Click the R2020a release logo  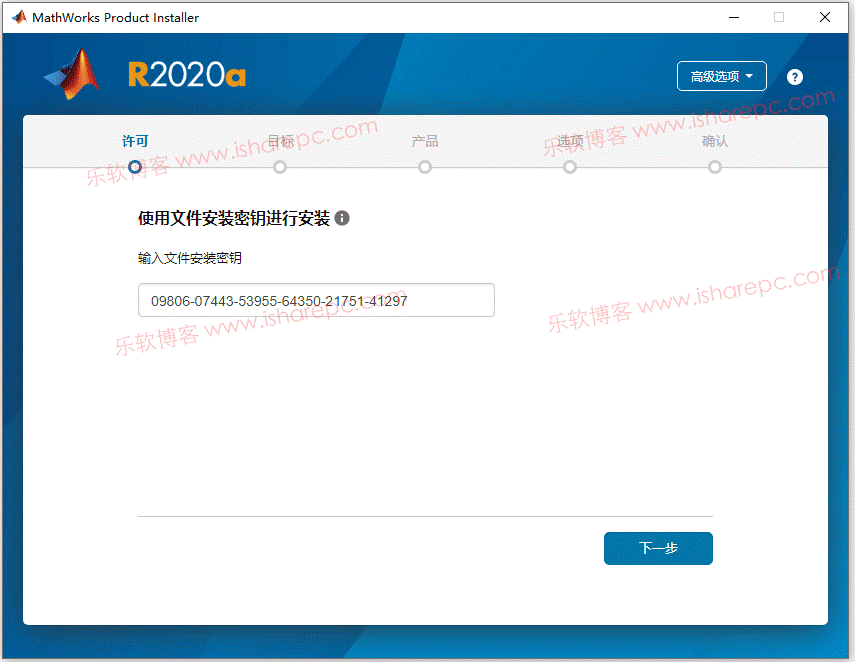pyautogui.click(x=187, y=76)
